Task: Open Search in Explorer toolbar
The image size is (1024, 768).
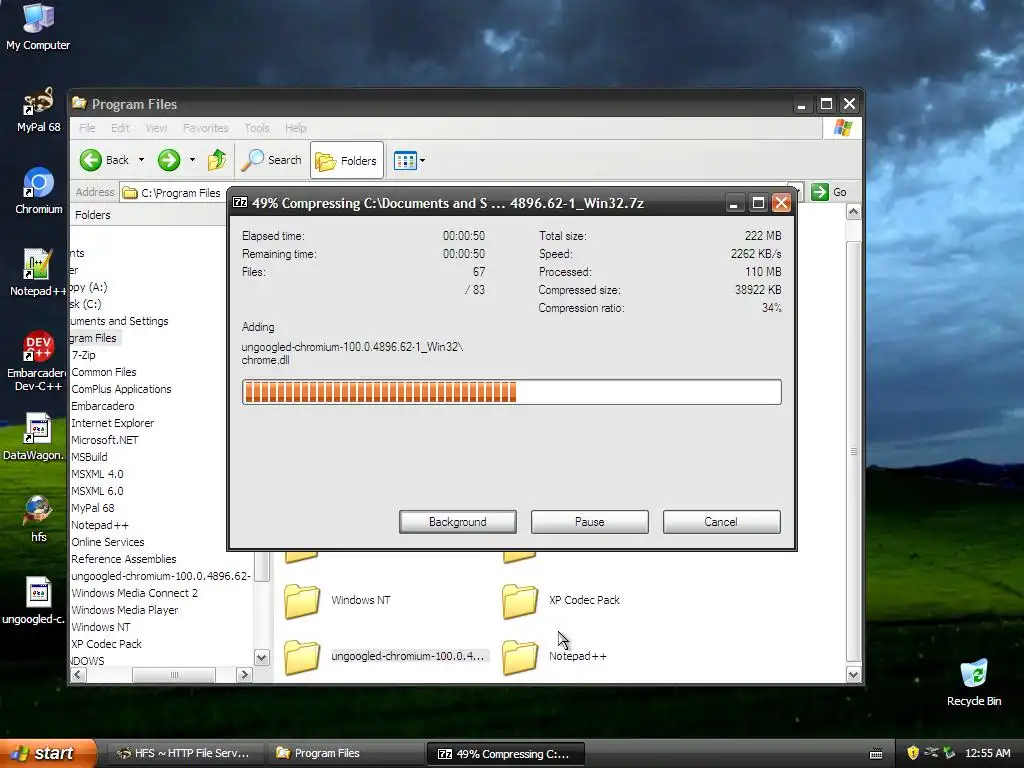Action: click(x=271, y=160)
